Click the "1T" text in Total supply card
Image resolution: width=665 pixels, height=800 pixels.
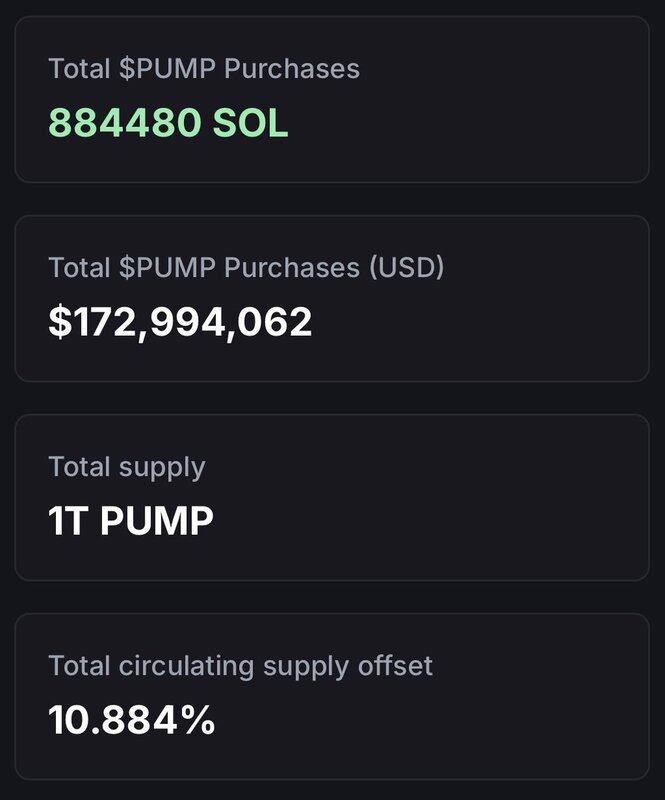[69, 521]
